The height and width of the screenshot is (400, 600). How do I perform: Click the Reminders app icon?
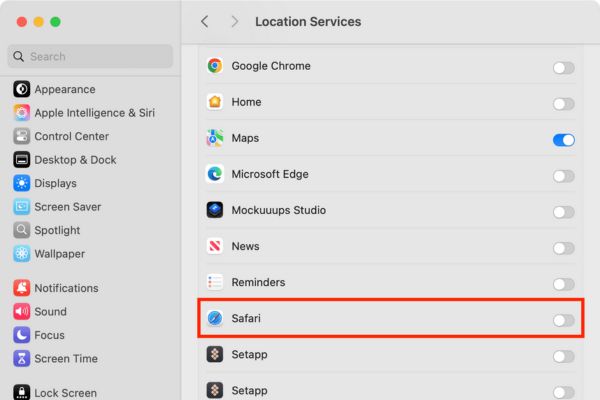[215, 282]
